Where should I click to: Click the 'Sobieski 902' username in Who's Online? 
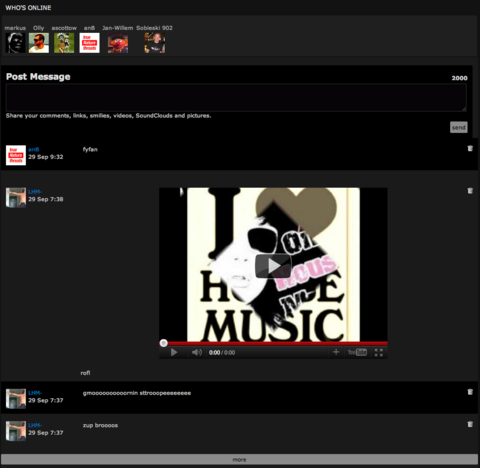154,28
